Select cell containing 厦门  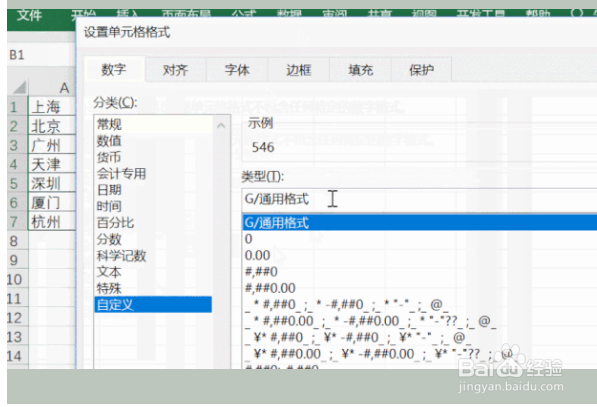pyautogui.click(x=52, y=202)
